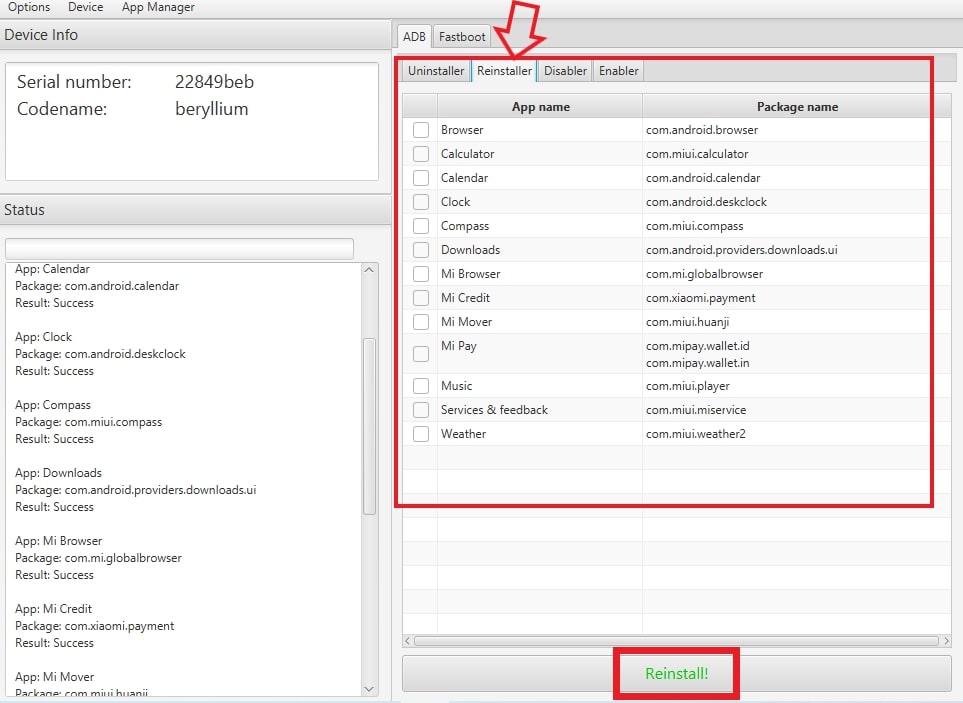Viewport: 963px width, 703px height.
Task: Select the codename value beryllium
Action: coord(212,109)
